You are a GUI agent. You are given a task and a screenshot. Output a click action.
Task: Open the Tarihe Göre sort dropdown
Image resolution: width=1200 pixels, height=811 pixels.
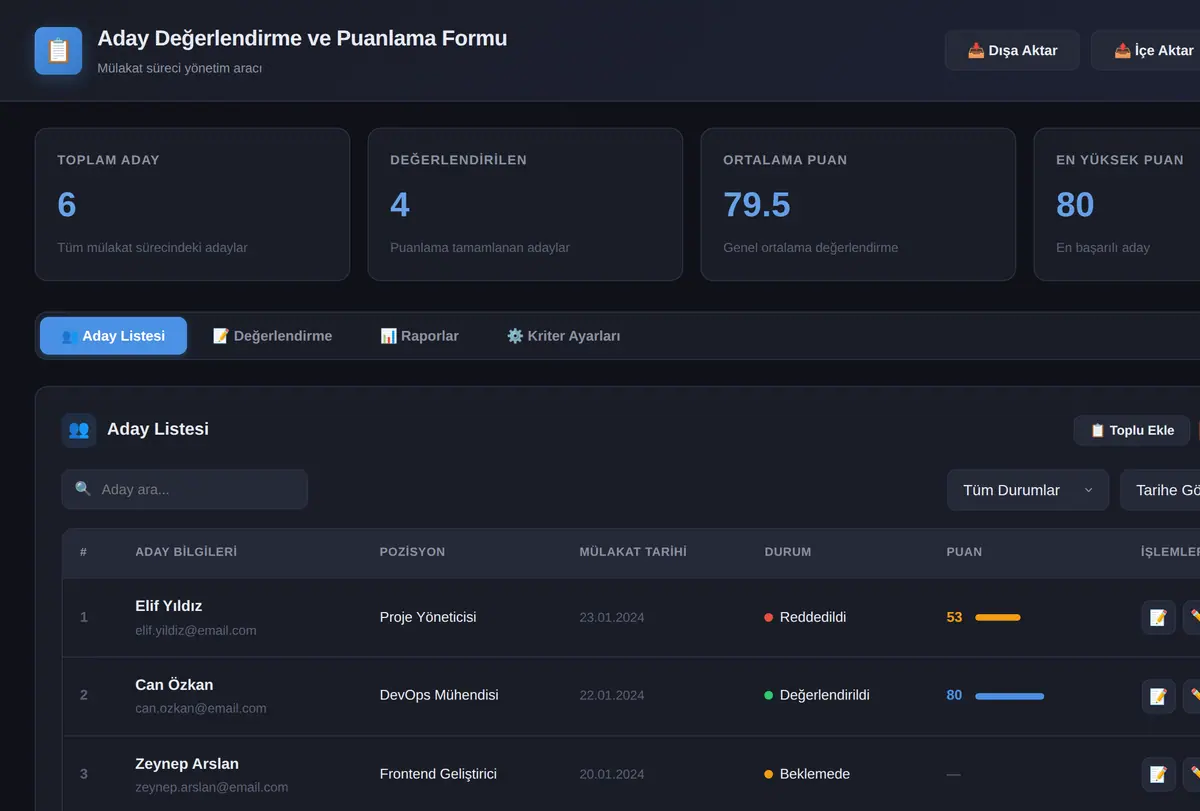pos(1160,490)
